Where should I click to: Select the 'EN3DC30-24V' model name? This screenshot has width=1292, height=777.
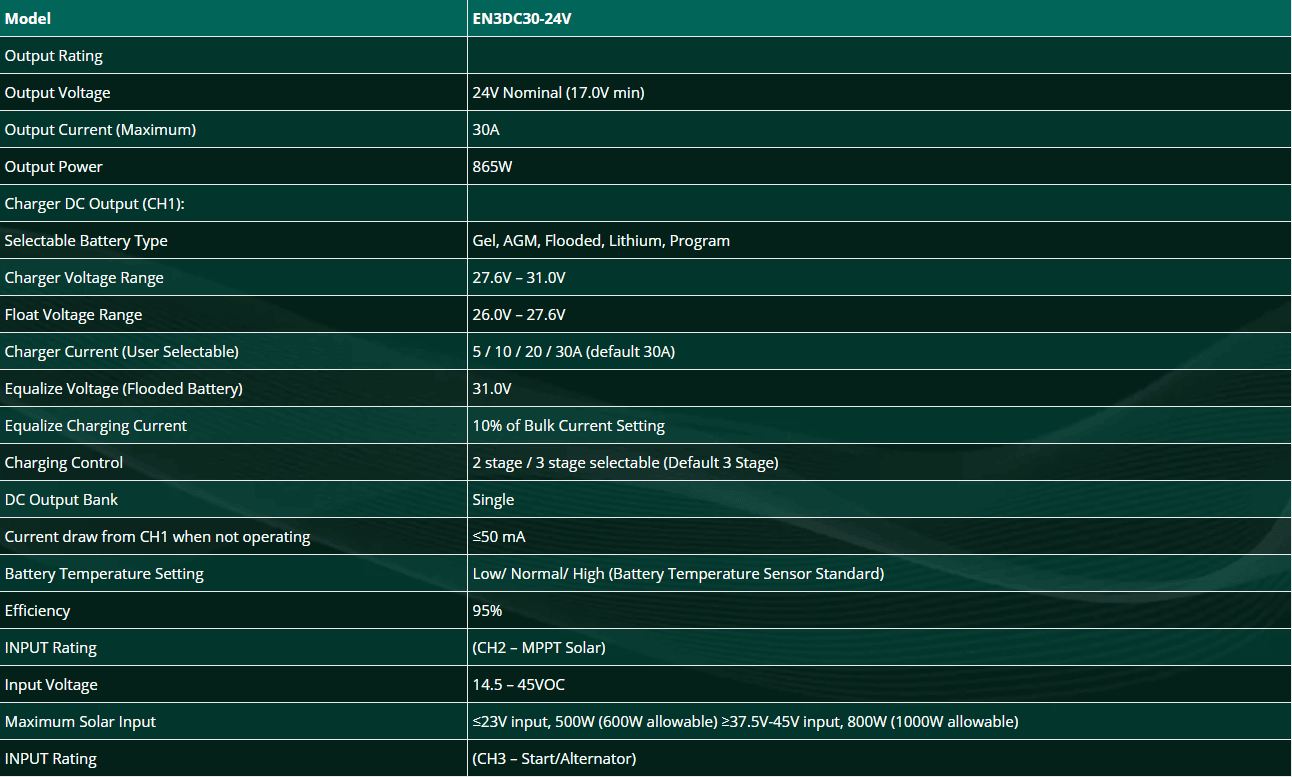click(x=522, y=19)
